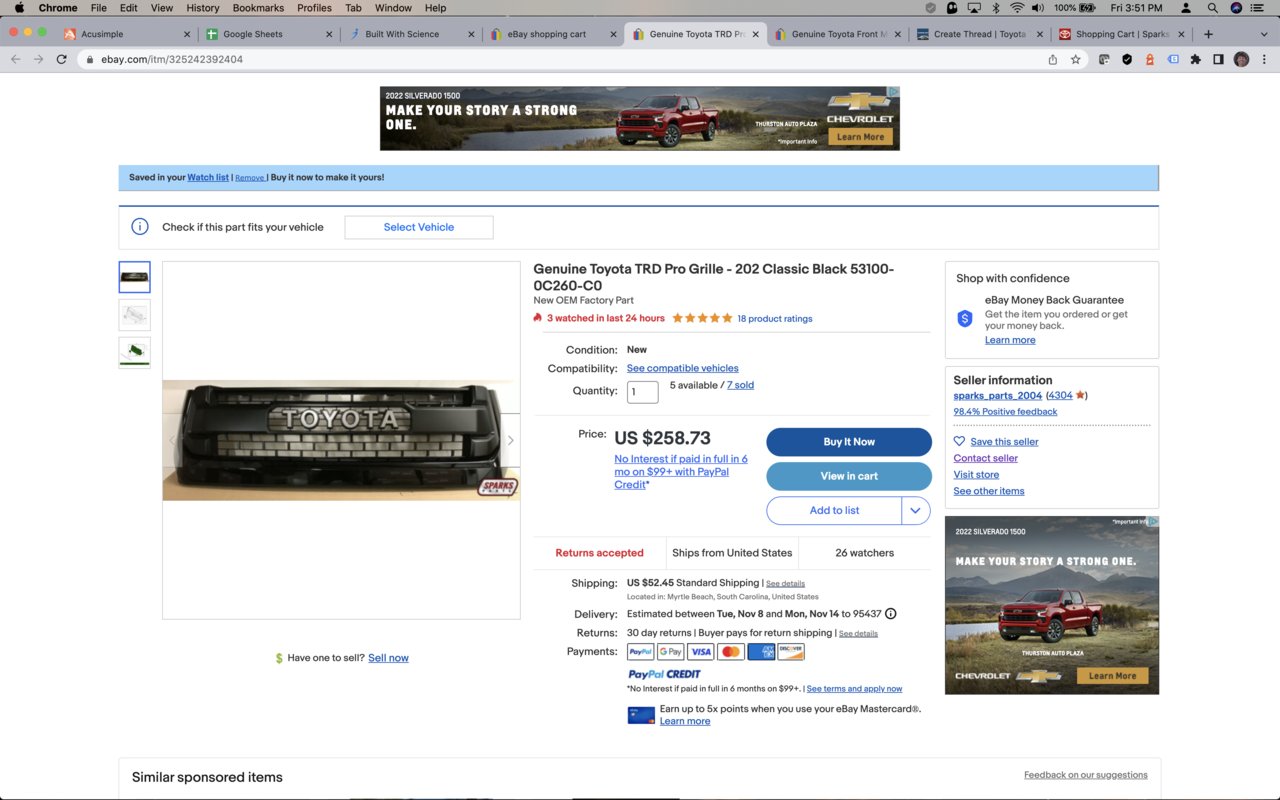Open the Extensions puzzle-piece menu
1280x800 pixels.
(1195, 59)
